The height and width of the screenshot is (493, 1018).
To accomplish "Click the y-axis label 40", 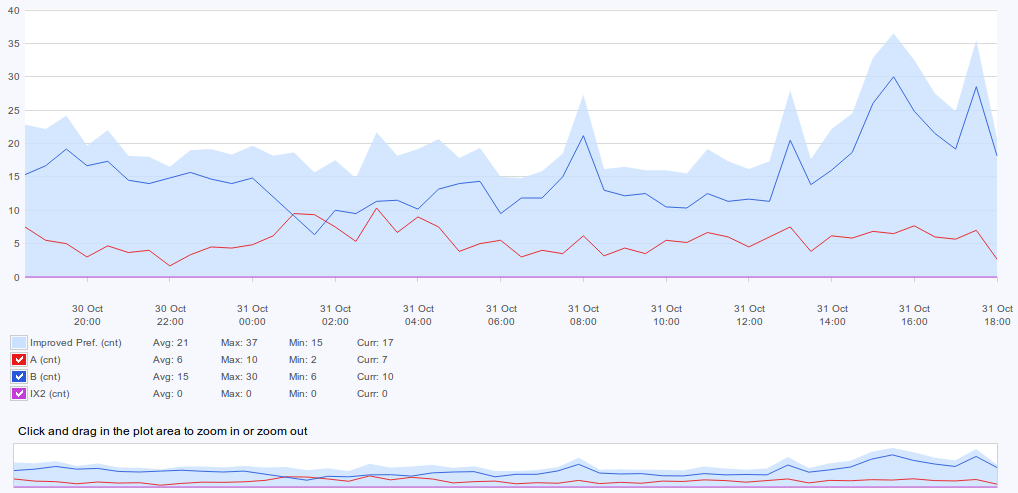I will coord(13,10).
